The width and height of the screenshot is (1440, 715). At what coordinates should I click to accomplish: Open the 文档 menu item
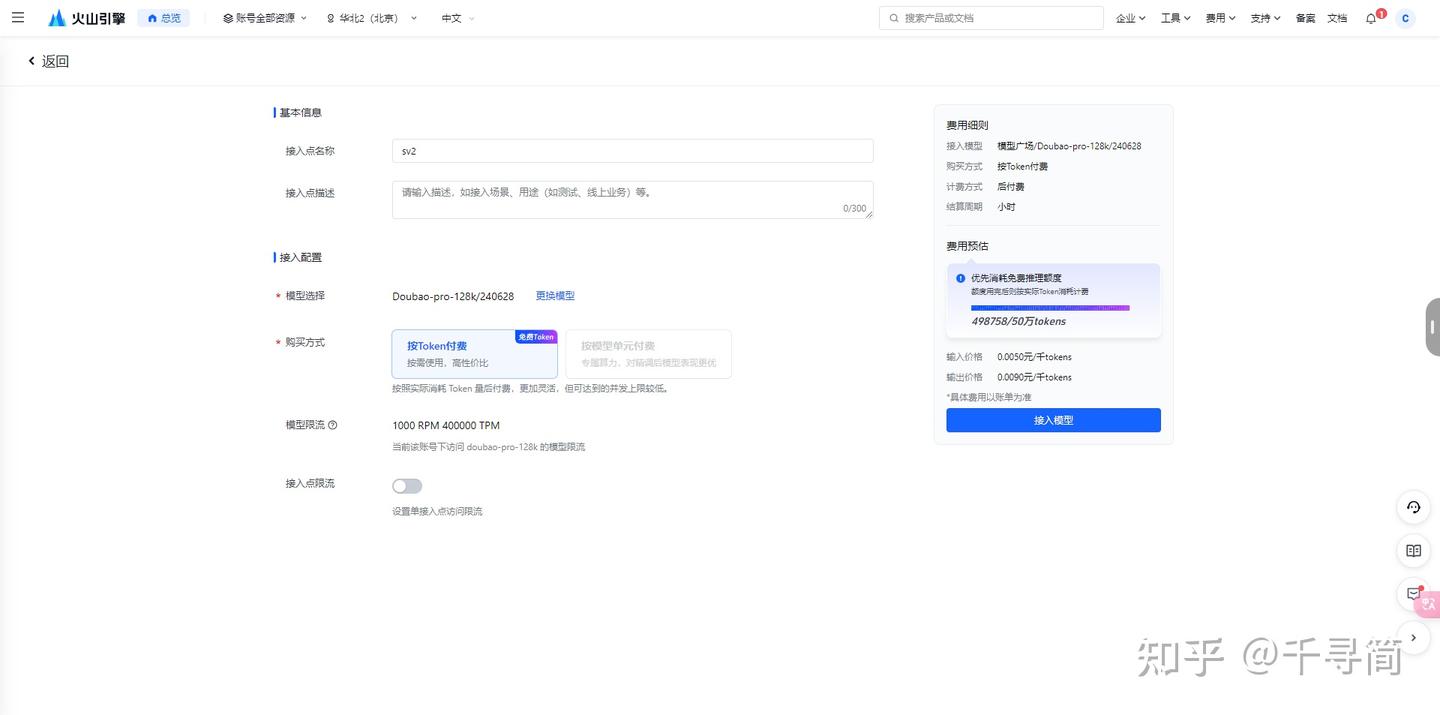coord(1337,18)
